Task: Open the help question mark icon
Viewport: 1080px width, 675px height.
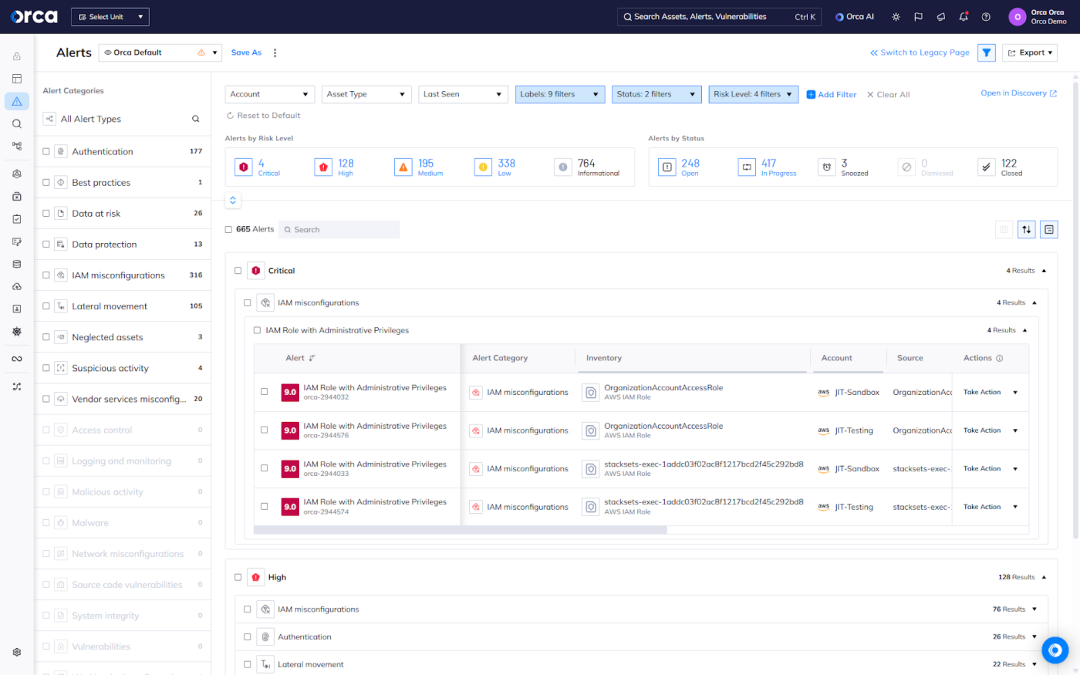Action: pos(986,17)
